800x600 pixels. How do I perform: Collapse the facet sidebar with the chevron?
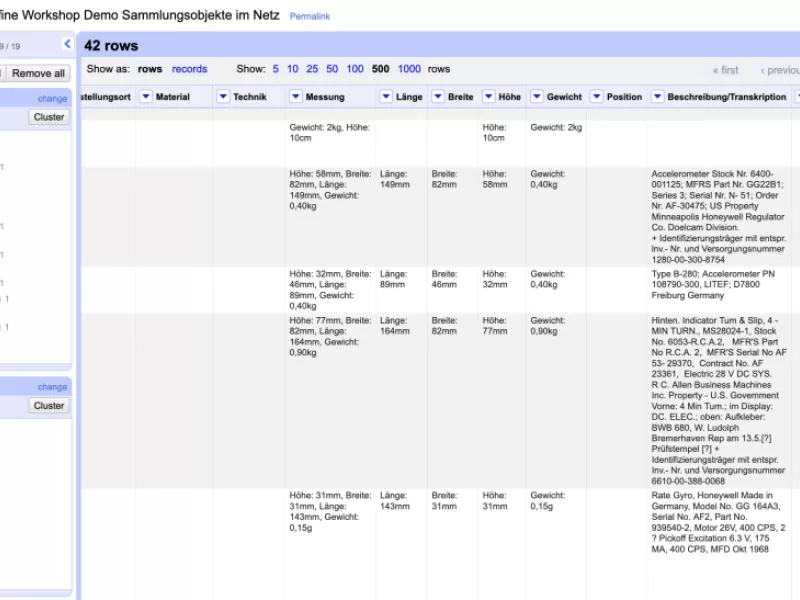coord(67,44)
